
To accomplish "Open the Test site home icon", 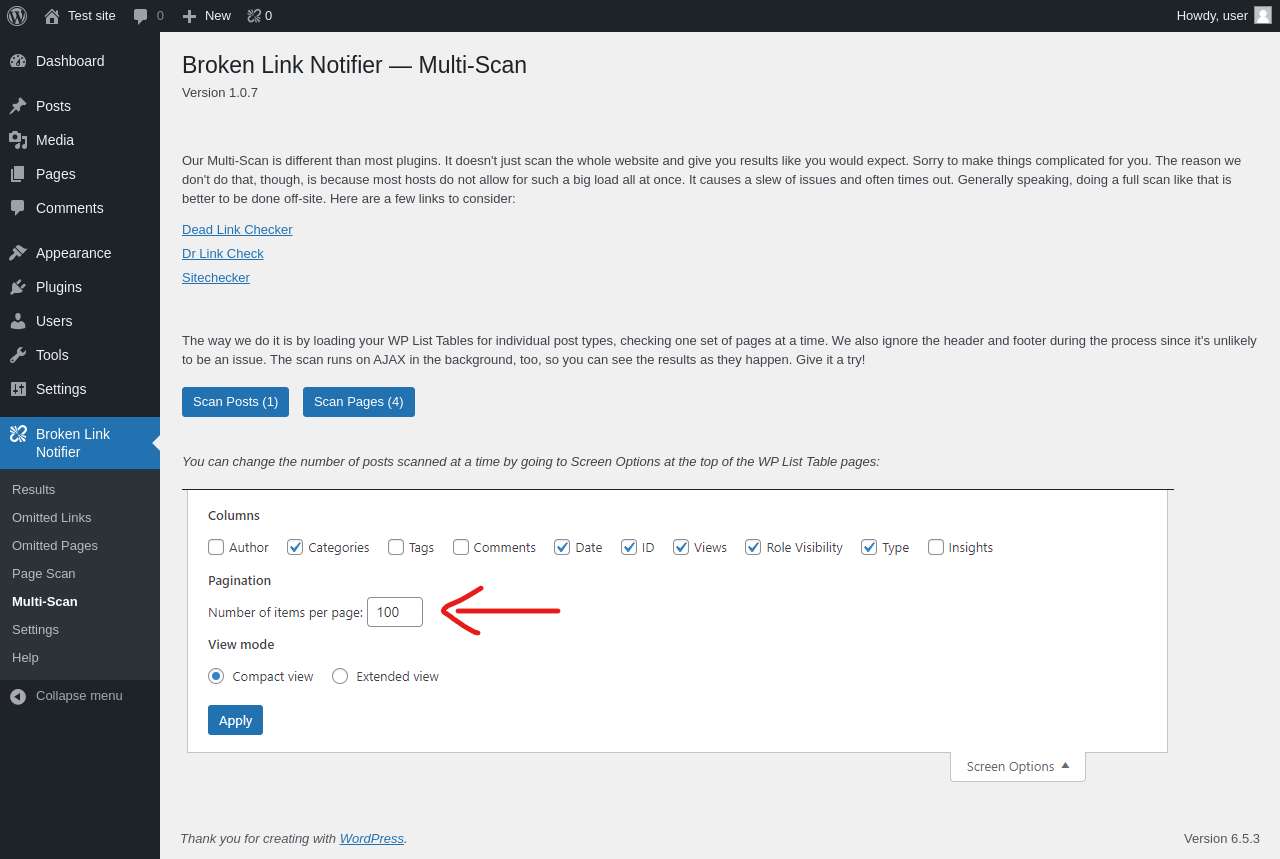I will pos(52,16).
